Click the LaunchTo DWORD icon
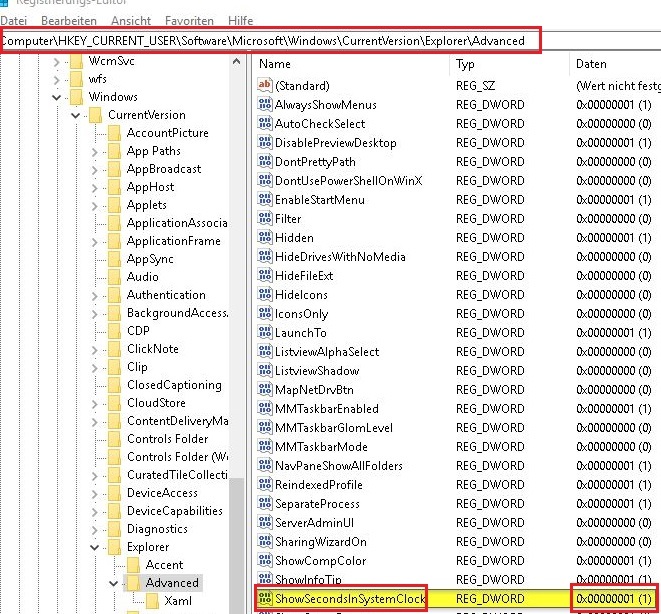Screen dimensions: 661x614 tap(265, 332)
